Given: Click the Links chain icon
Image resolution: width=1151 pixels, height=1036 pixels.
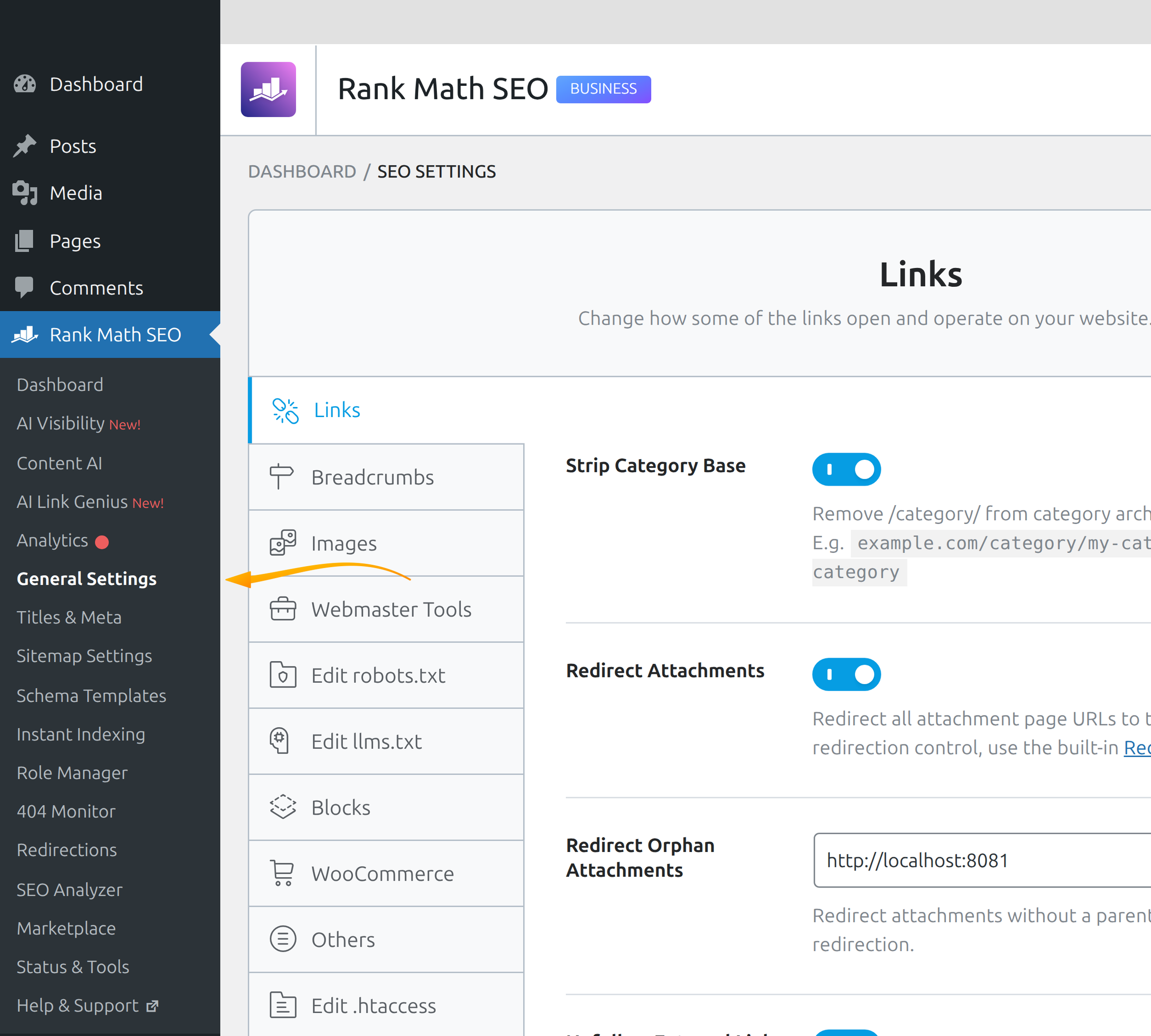Looking at the screenshot, I should tap(285, 410).
